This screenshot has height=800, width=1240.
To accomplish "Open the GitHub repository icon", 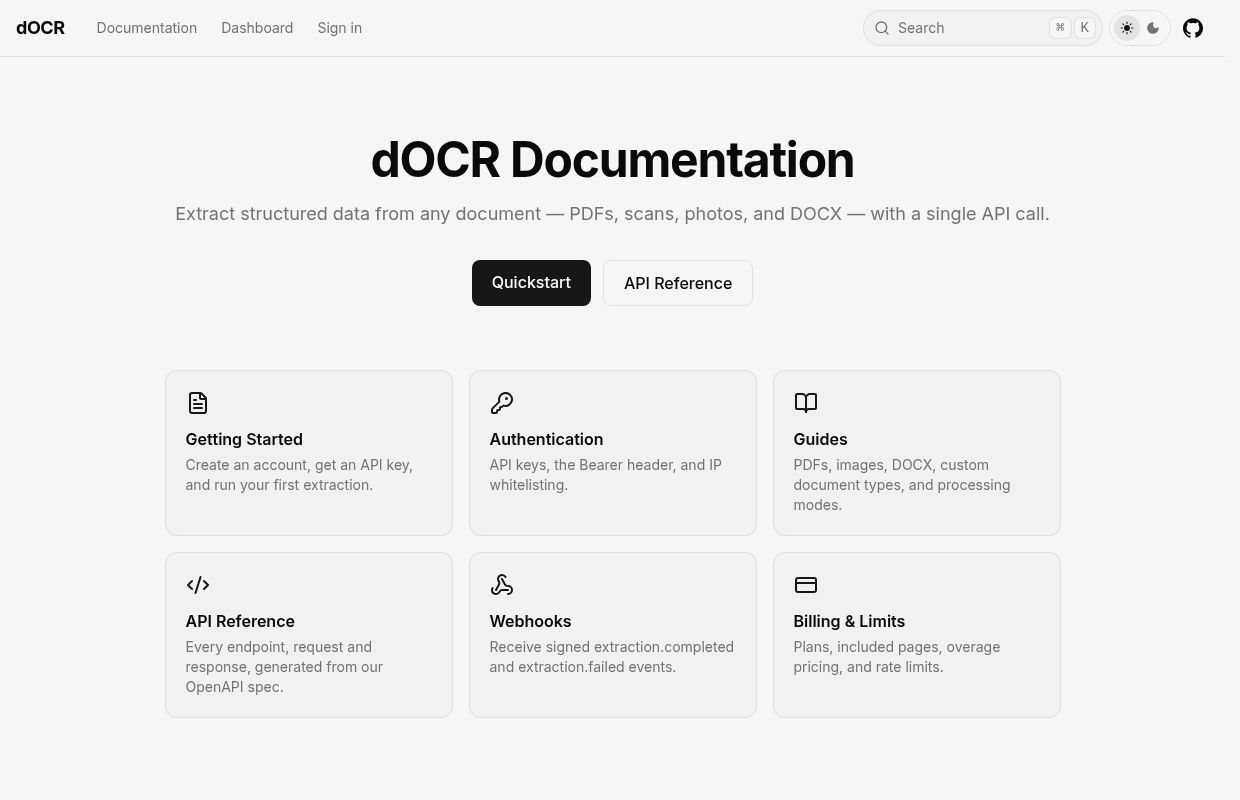I will pyautogui.click(x=1193, y=28).
